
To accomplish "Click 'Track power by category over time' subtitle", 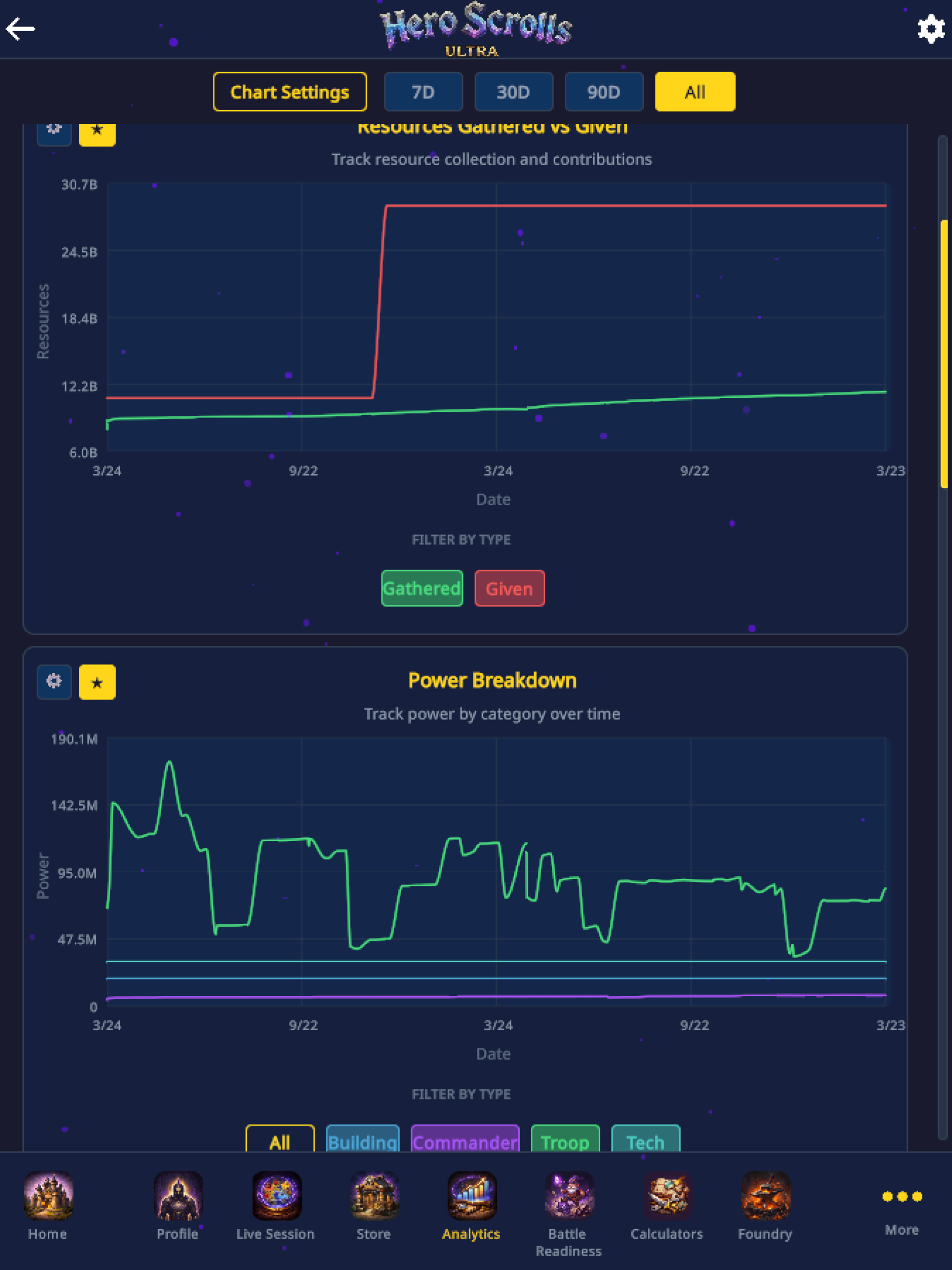I will (x=492, y=714).
